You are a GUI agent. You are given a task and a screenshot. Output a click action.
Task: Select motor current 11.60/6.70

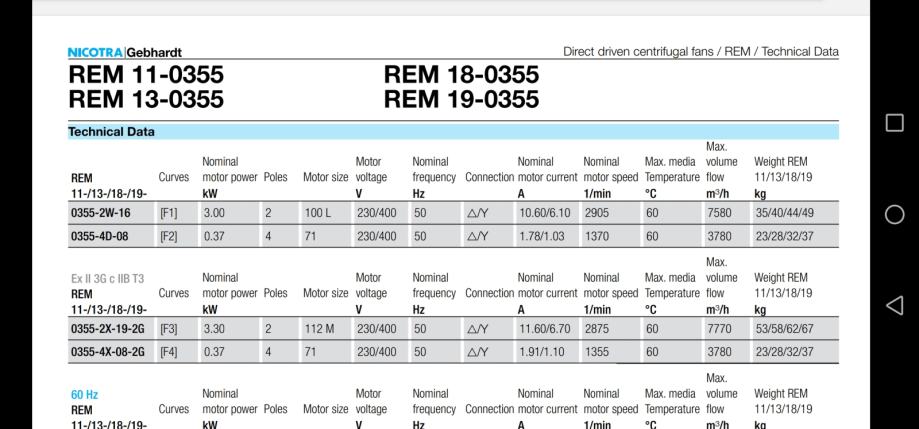[x=544, y=329]
